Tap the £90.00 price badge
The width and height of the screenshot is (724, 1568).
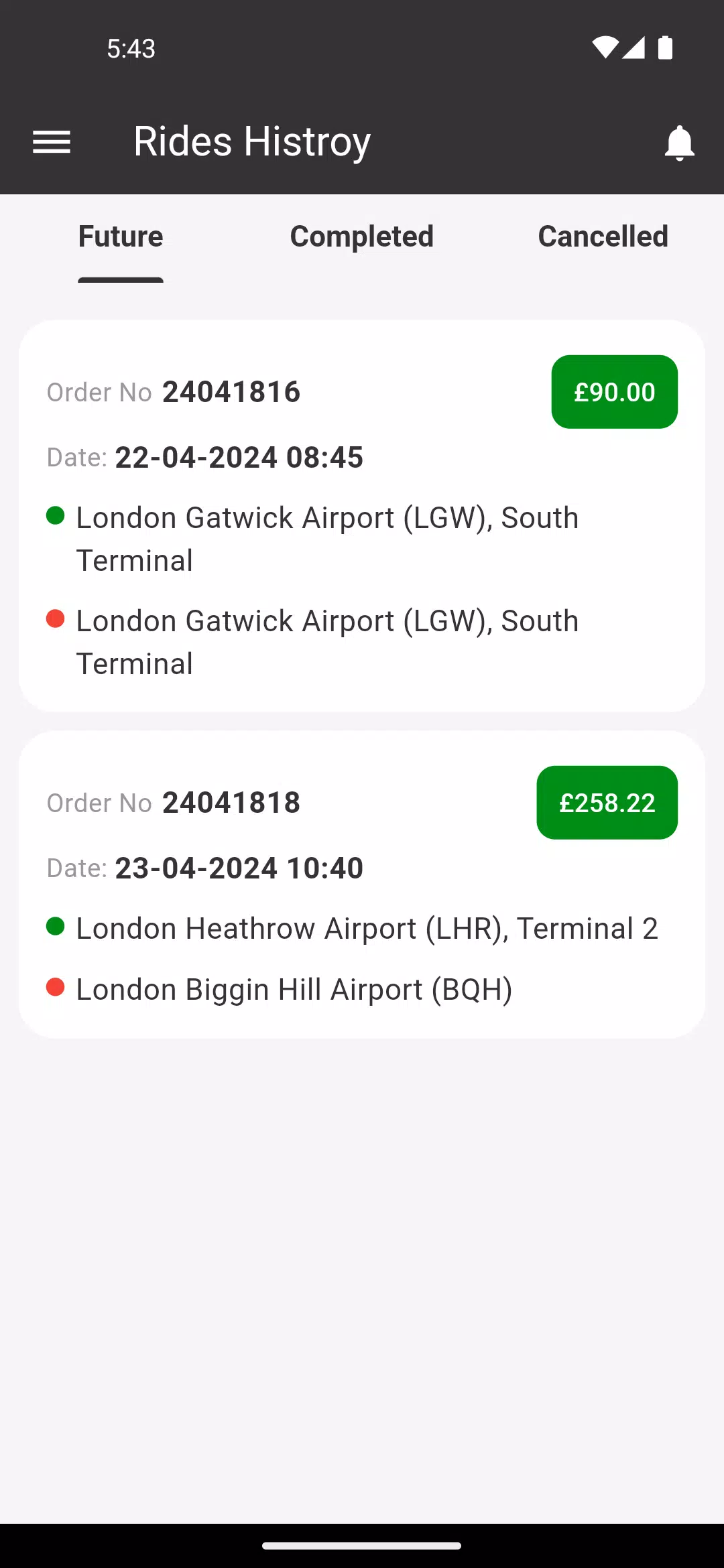click(614, 392)
